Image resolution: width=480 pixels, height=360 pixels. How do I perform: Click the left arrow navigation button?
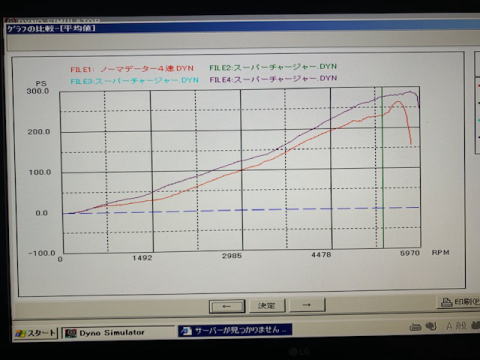227,306
